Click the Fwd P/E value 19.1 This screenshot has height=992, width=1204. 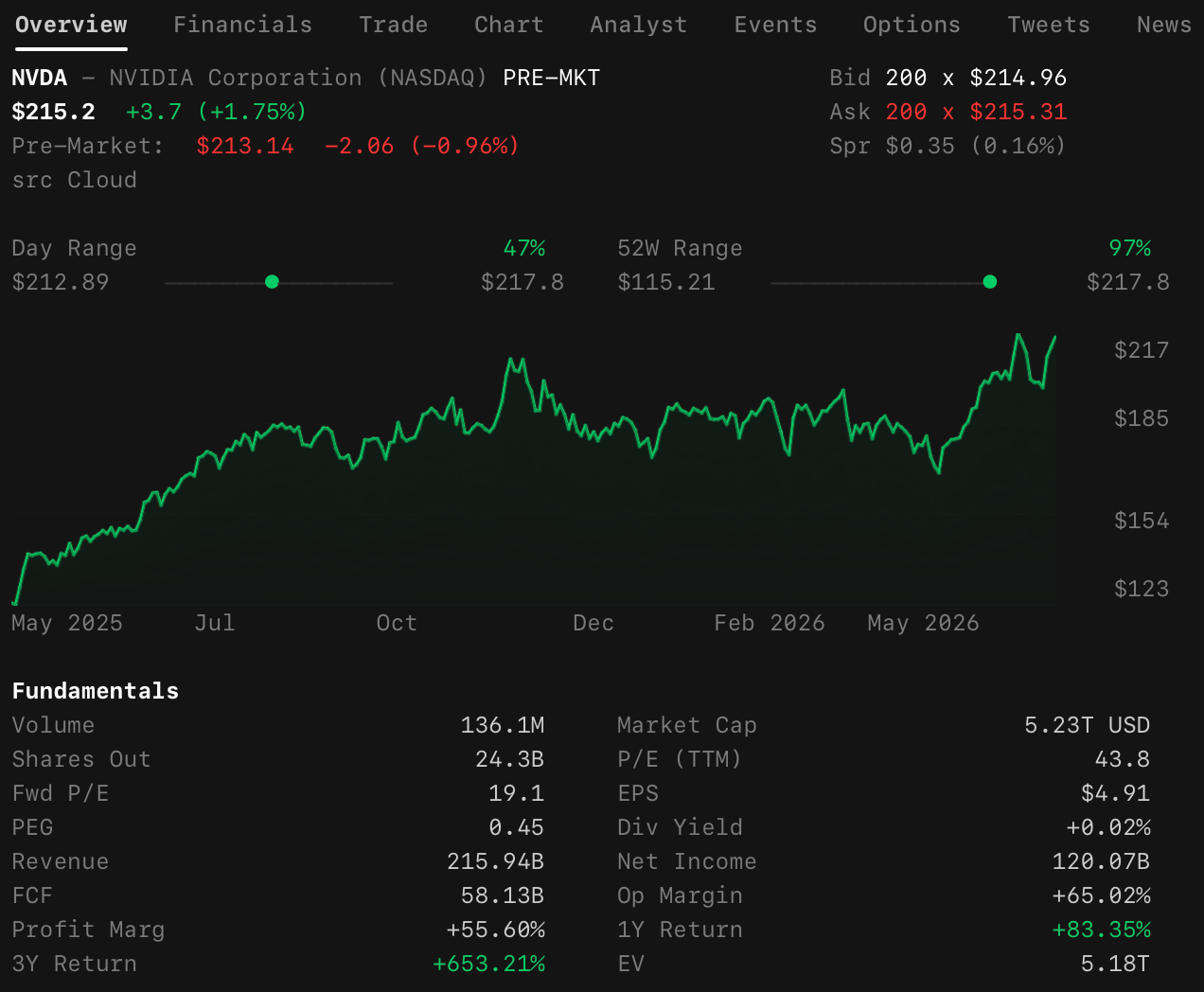(517, 793)
